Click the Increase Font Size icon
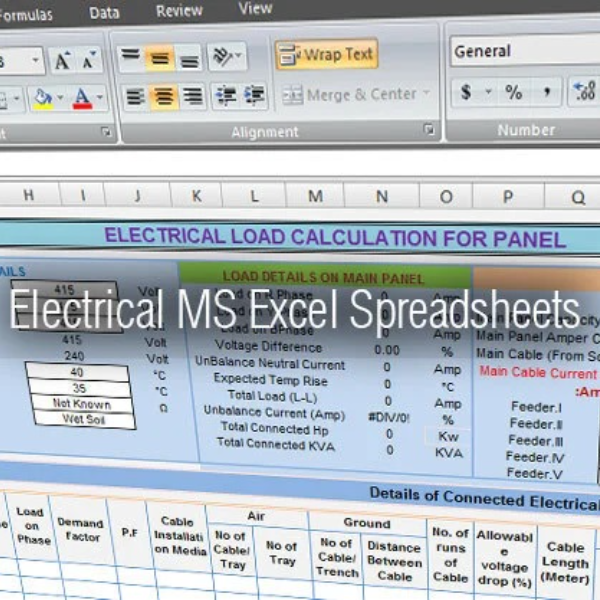 63,60
